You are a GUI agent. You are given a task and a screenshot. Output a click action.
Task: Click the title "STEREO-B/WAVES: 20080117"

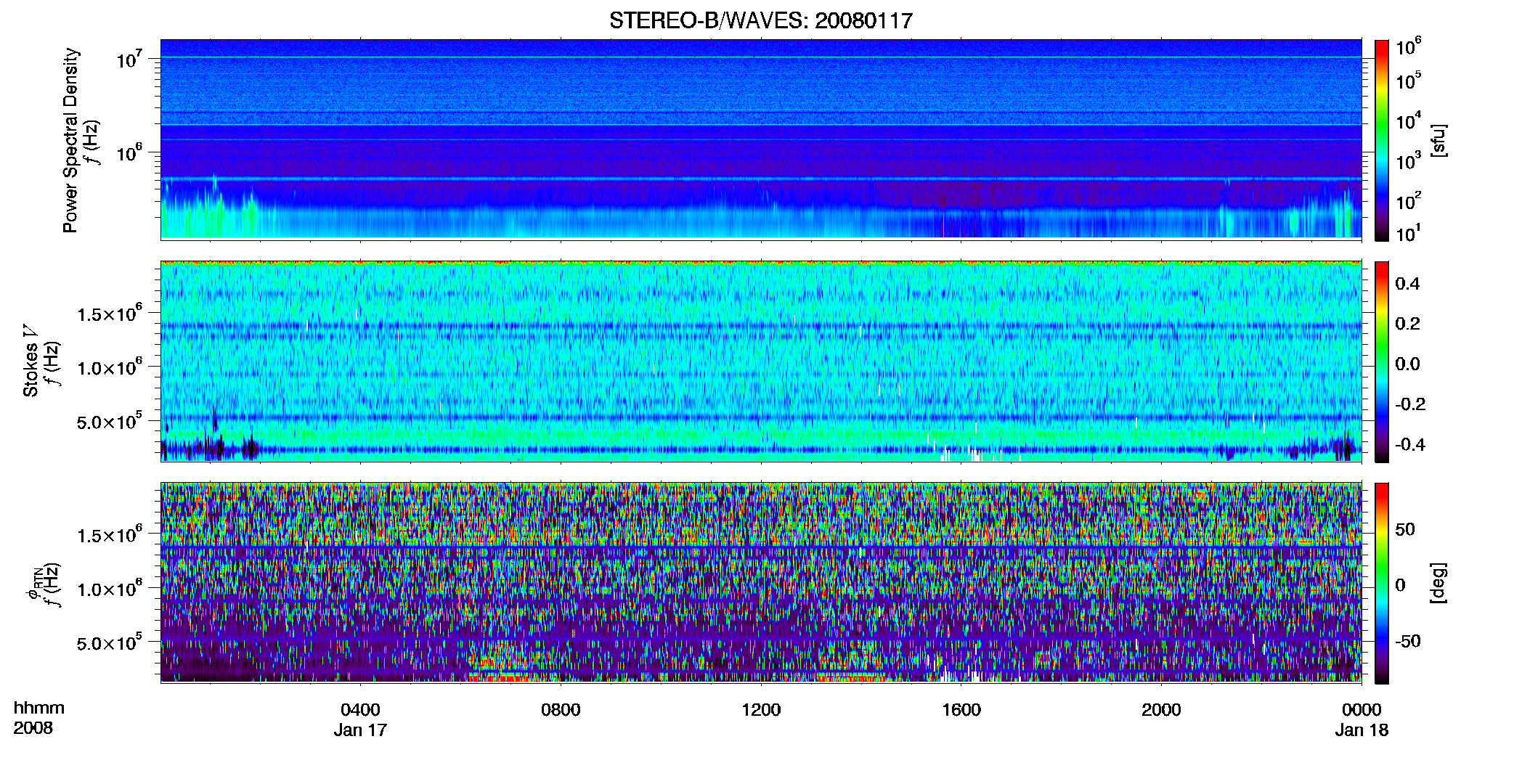pos(761,21)
